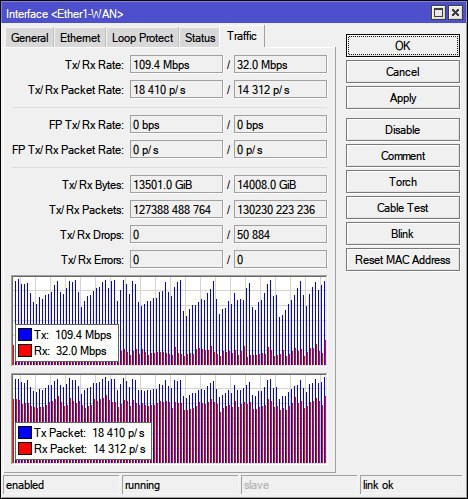The image size is (468, 499).
Task: Click the Rx Drops field showing 50 884
Action: pos(280,234)
